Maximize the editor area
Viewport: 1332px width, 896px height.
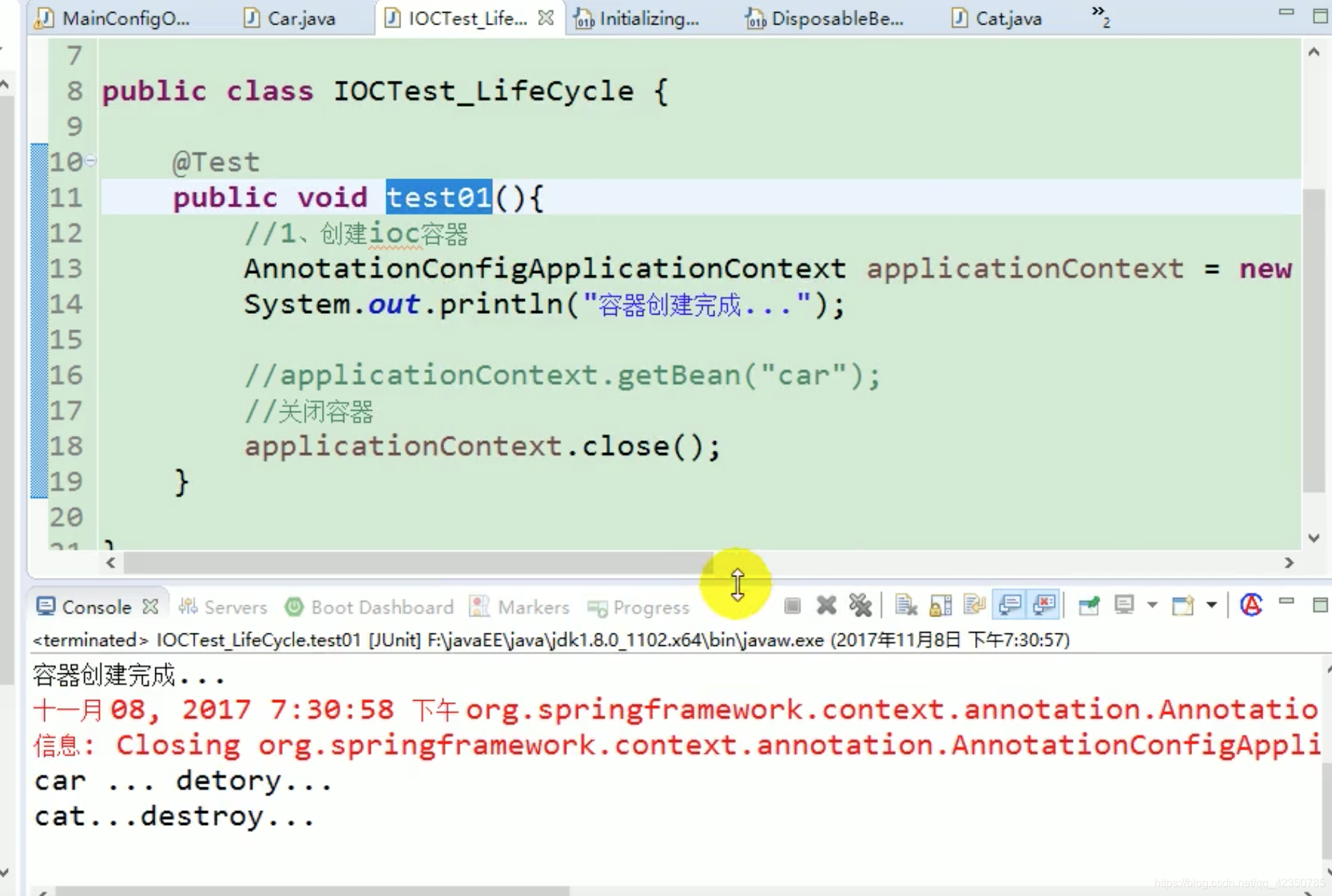pyautogui.click(x=1320, y=15)
